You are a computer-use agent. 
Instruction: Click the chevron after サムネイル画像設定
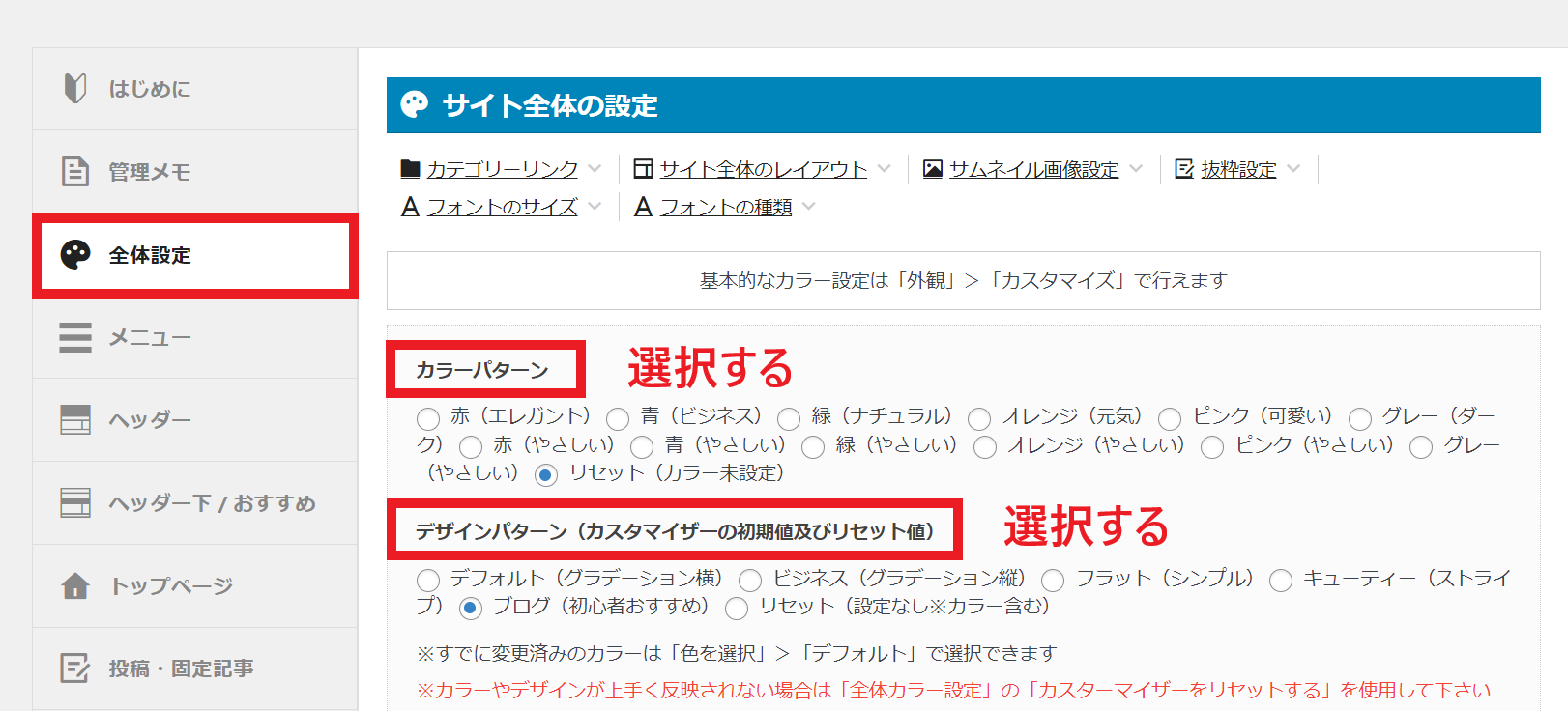[x=1136, y=169]
